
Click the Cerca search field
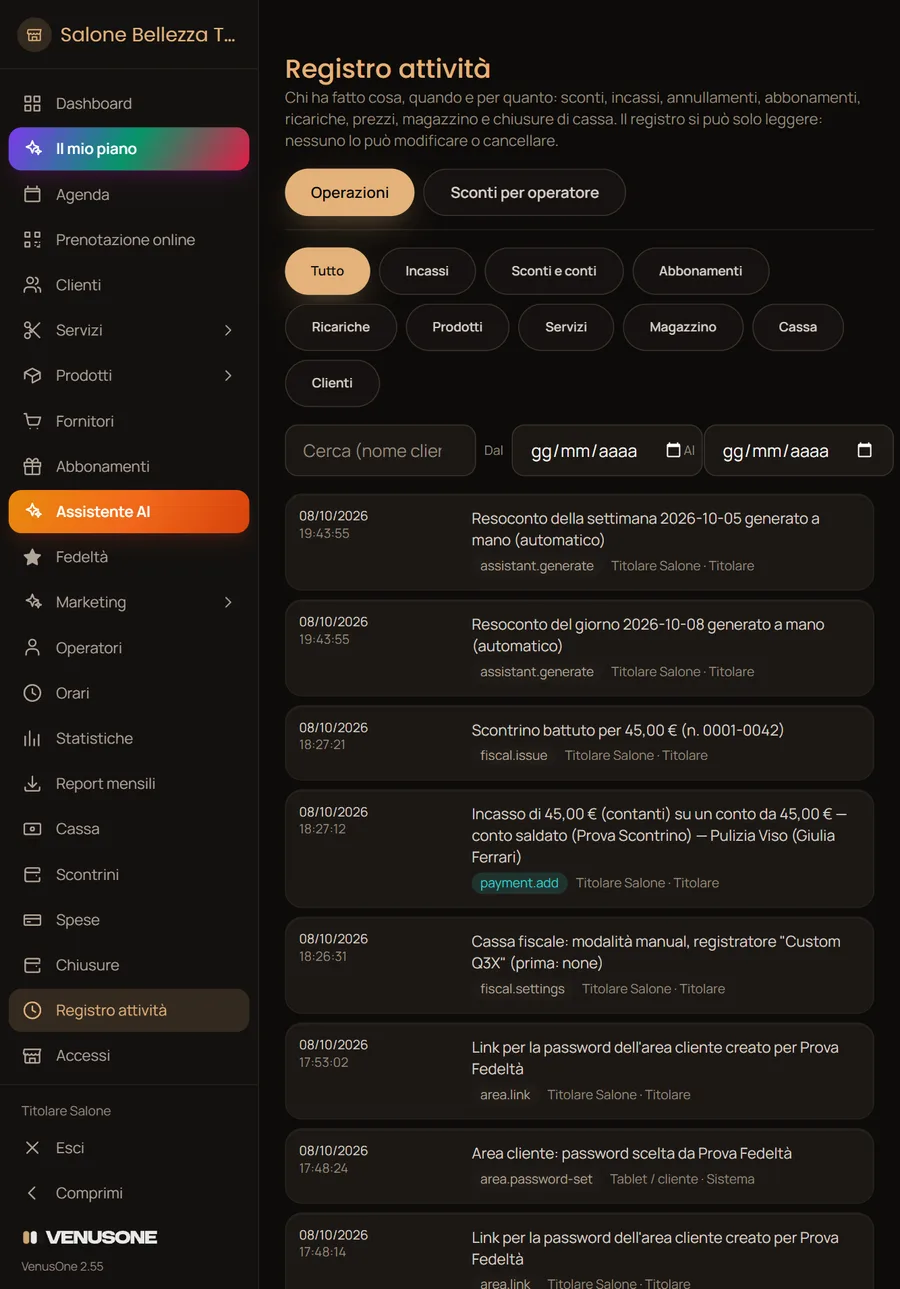pos(380,450)
